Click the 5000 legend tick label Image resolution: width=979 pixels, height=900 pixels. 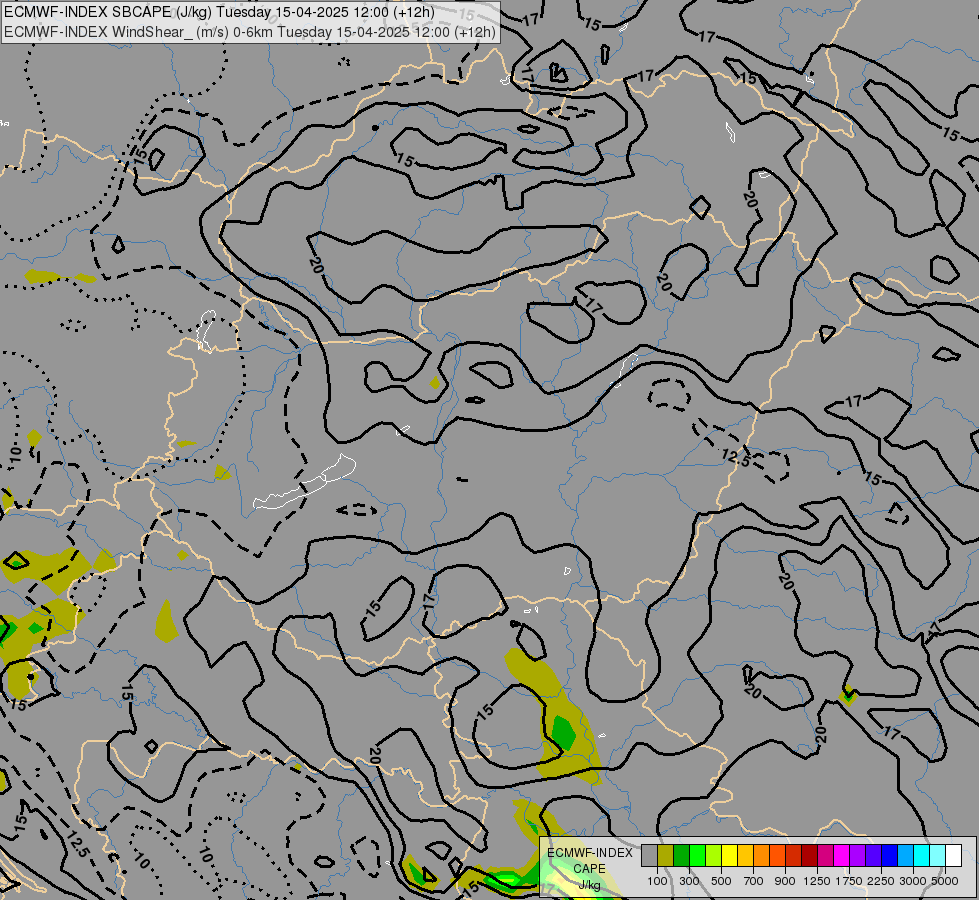(945, 881)
